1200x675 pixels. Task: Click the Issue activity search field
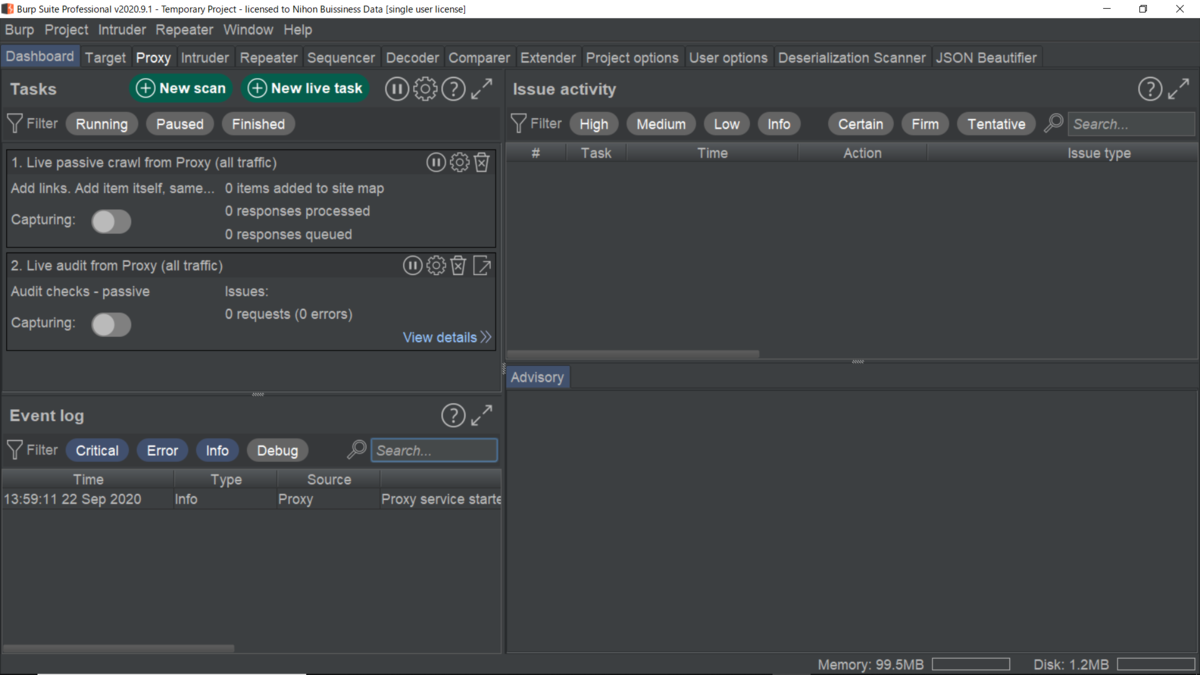coord(1131,124)
